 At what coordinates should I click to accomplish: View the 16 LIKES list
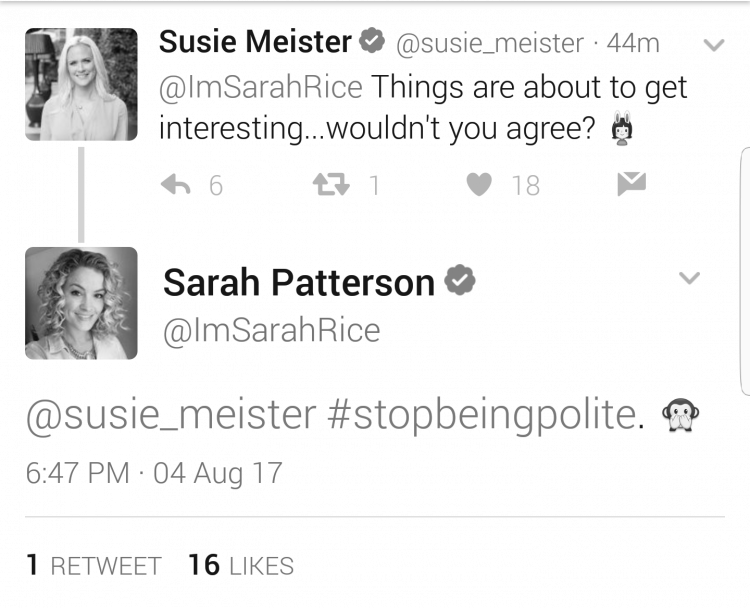[x=241, y=565]
